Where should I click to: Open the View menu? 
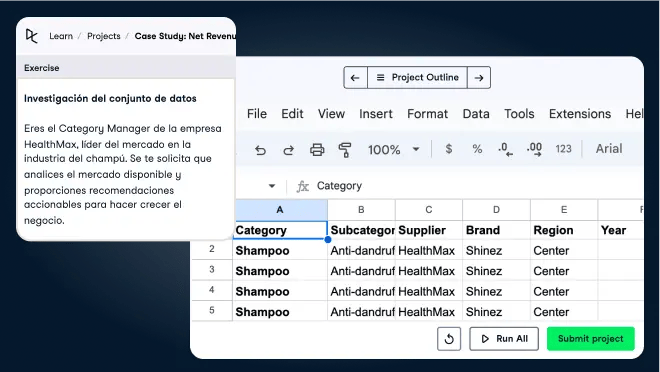[x=331, y=114]
